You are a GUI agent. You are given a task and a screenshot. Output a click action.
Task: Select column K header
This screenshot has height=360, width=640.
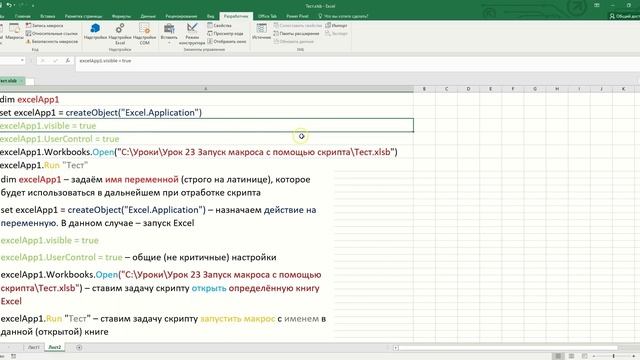pos(623,89)
